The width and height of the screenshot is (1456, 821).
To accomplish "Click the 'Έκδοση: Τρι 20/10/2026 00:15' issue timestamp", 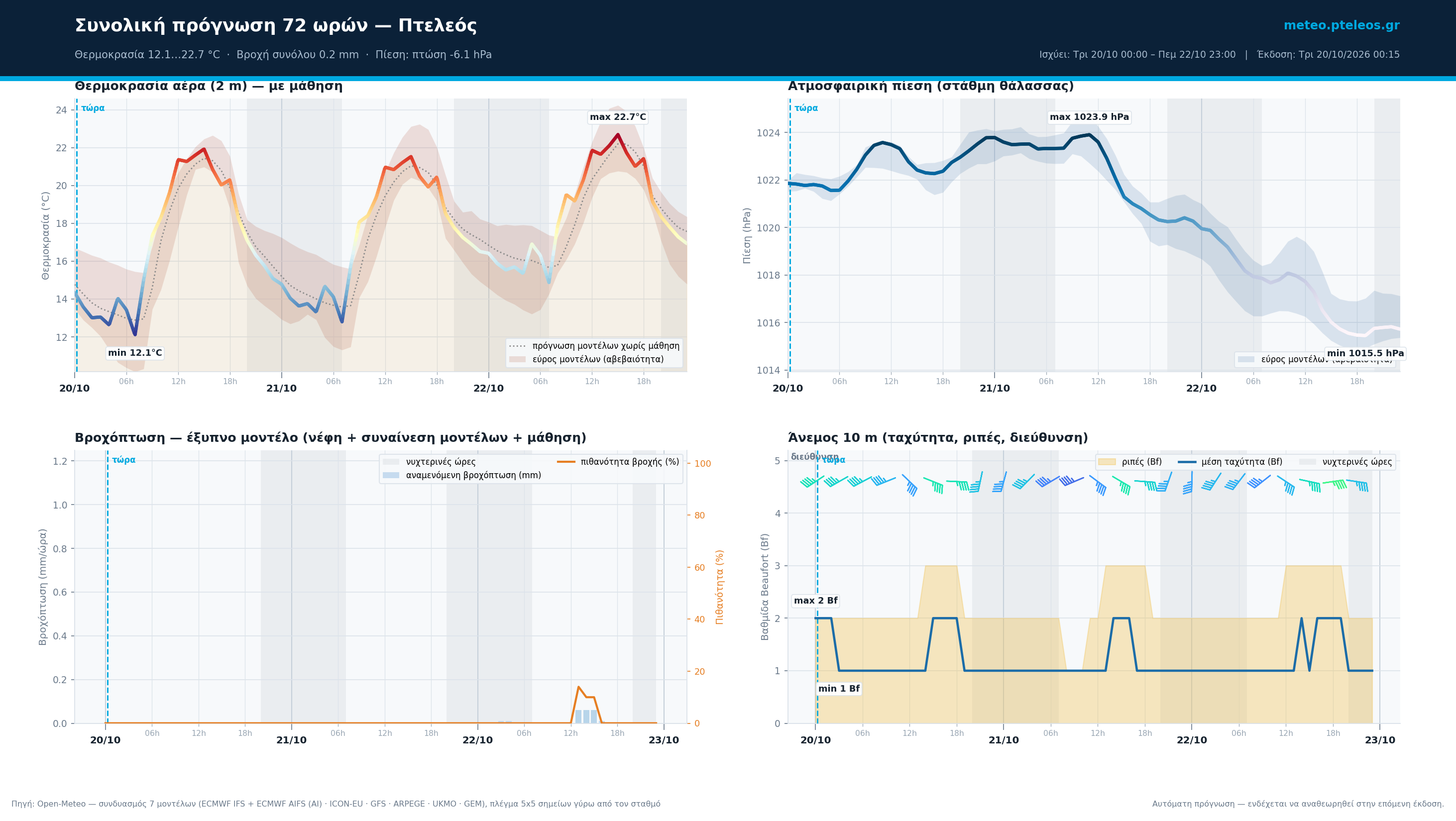I will (x=1328, y=55).
